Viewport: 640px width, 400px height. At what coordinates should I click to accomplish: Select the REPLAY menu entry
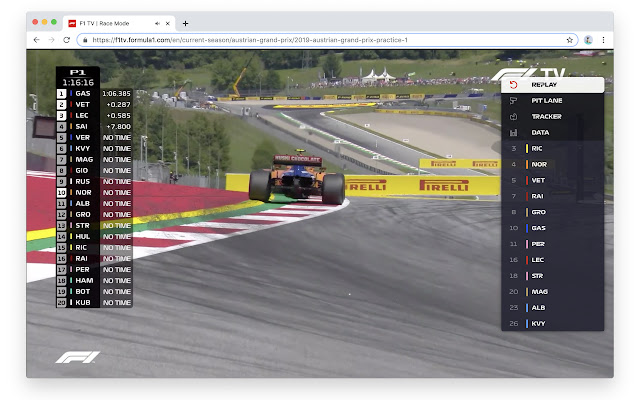click(553, 85)
